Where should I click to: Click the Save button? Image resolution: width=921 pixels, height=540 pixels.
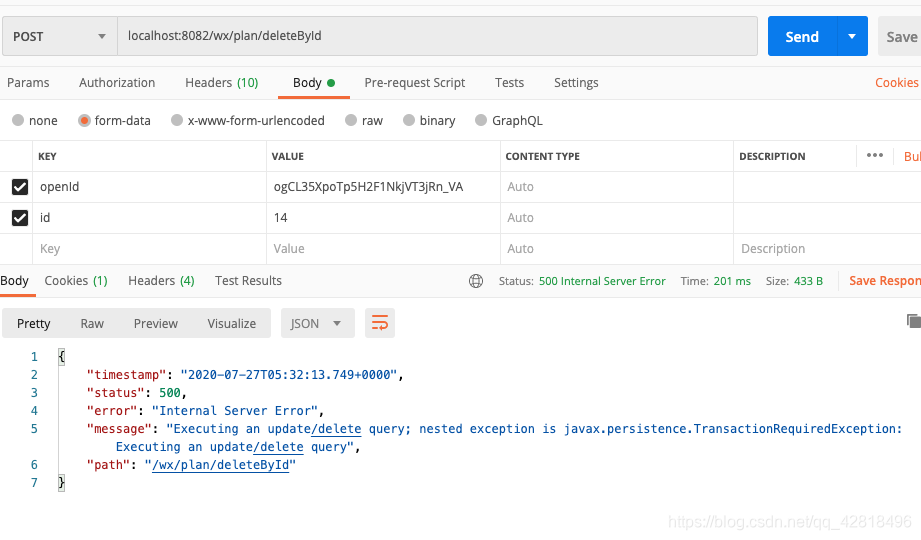pyautogui.click(x=901, y=36)
